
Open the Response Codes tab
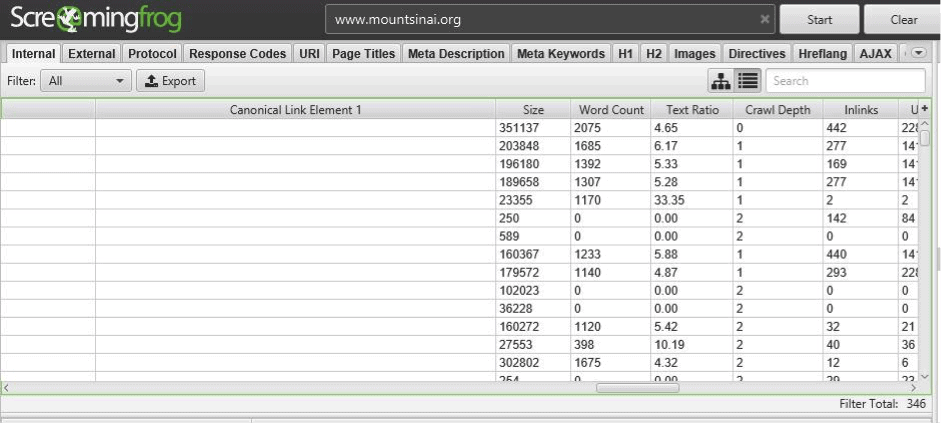(x=238, y=54)
